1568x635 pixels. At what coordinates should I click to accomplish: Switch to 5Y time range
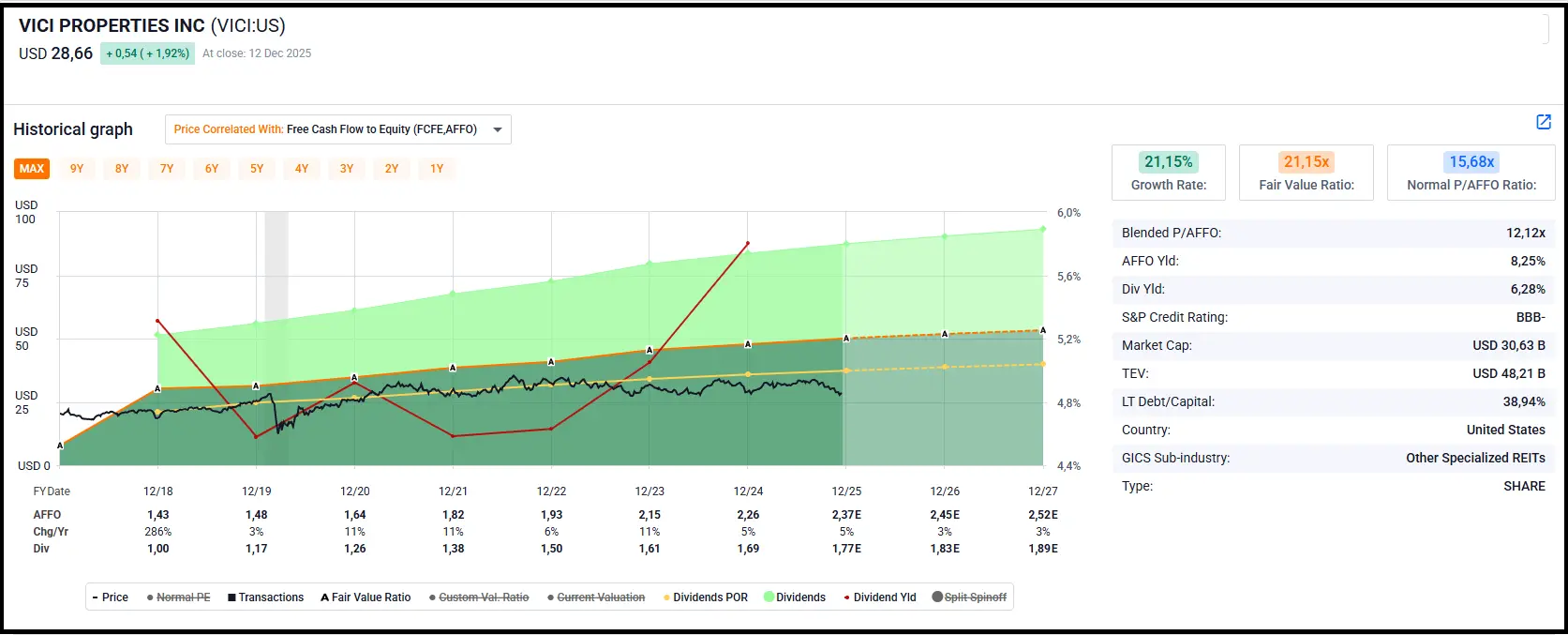click(257, 169)
